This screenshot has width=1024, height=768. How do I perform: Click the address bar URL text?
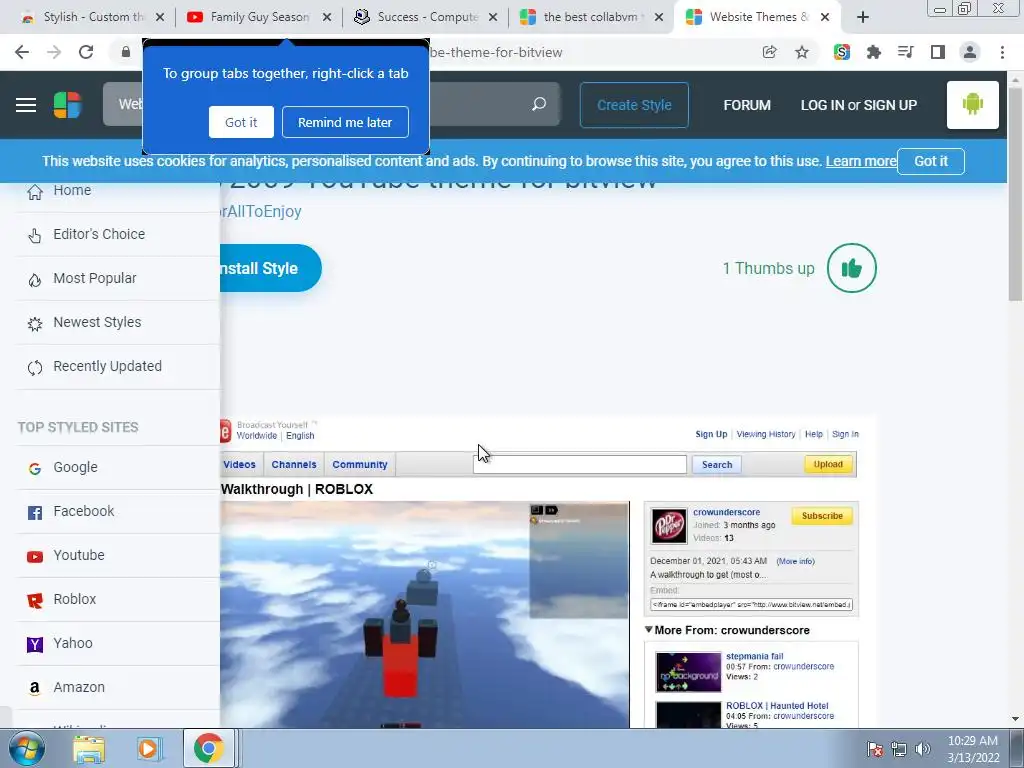(496, 52)
